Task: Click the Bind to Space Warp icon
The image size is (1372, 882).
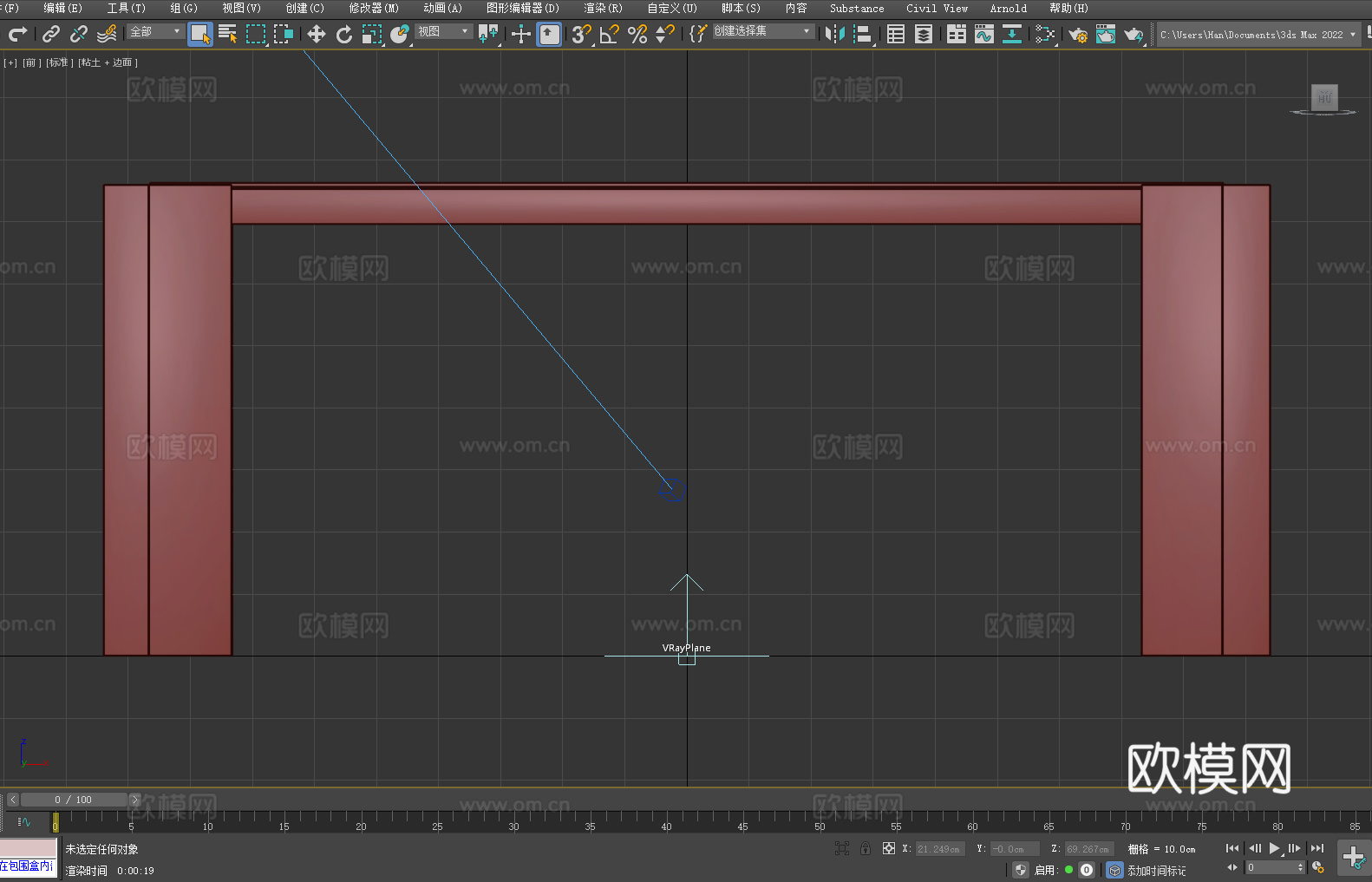Action: click(107, 34)
